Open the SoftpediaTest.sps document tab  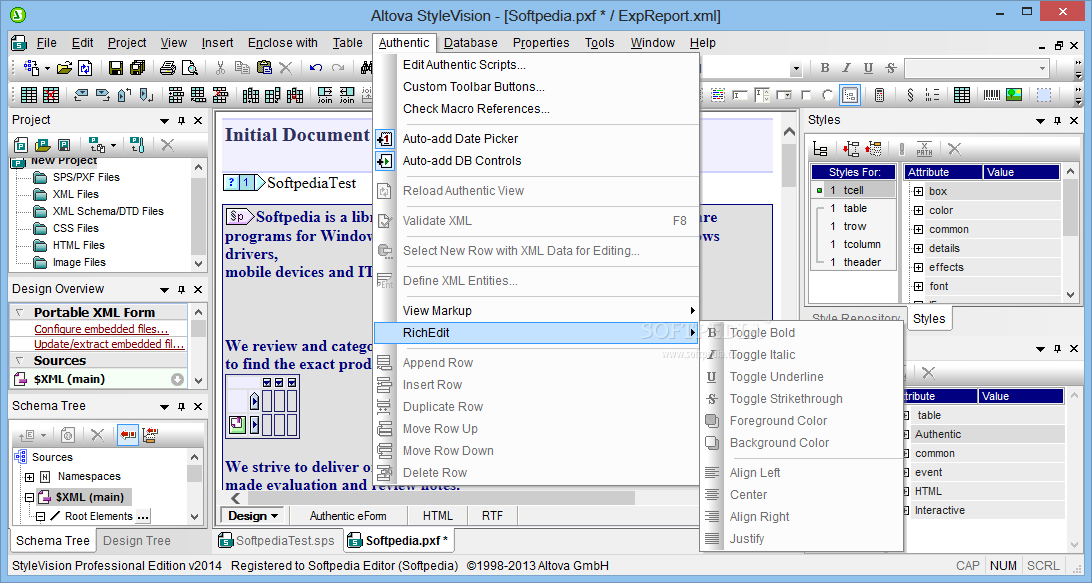[x=277, y=541]
